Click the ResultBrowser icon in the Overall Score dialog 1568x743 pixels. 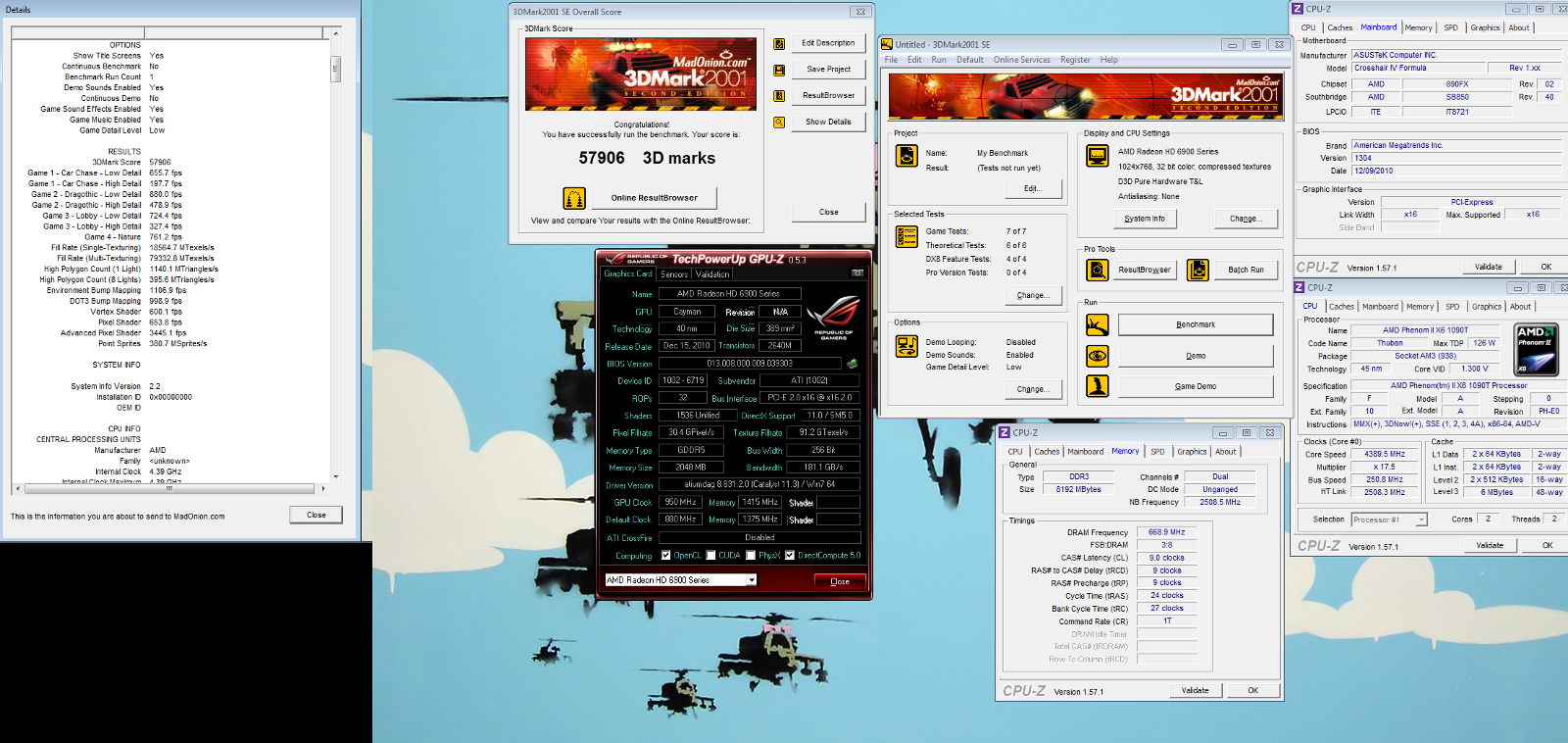tap(779, 96)
